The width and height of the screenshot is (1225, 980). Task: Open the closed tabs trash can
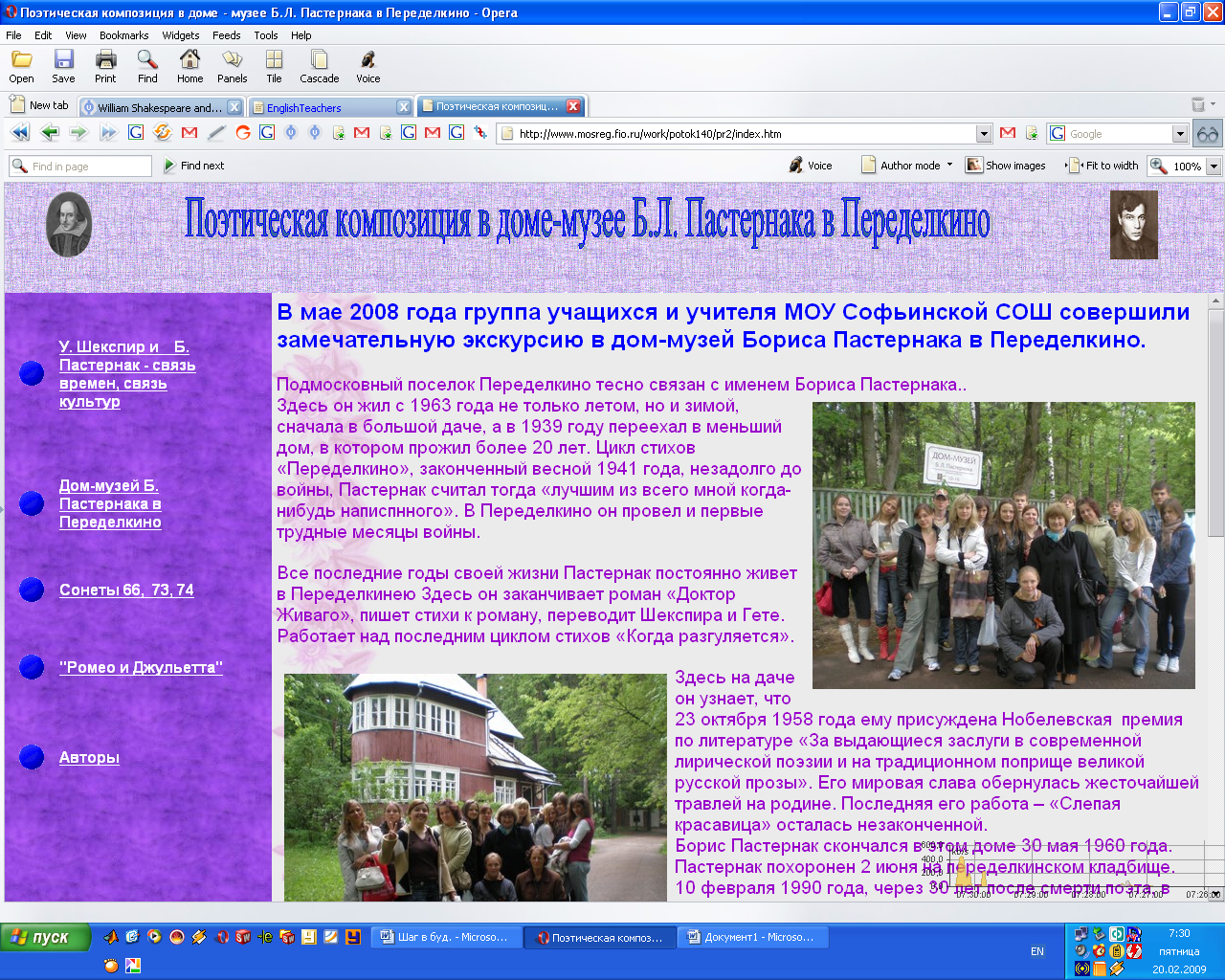(x=1198, y=105)
